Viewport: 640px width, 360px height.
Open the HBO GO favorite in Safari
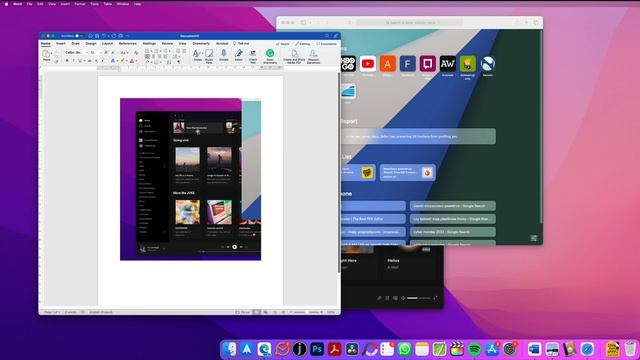[x=348, y=64]
